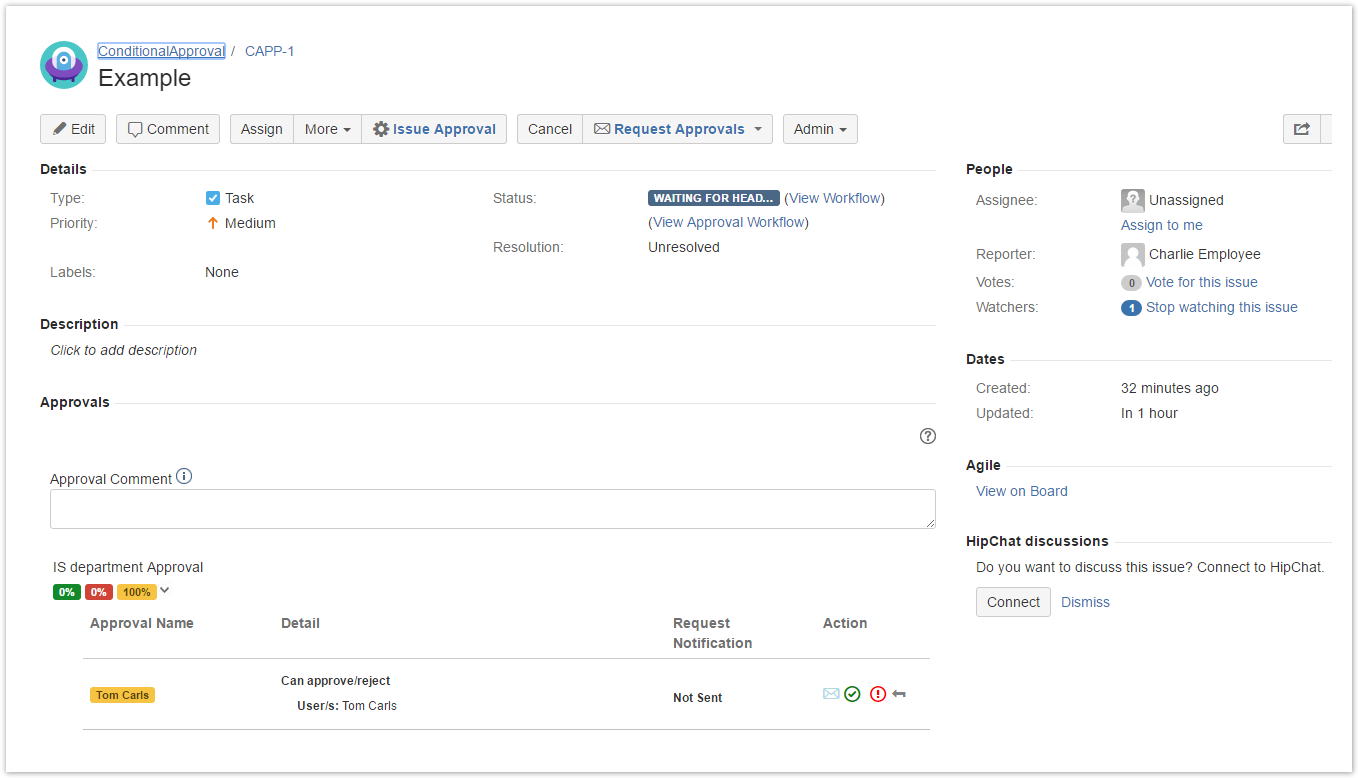Viewport: 1358px width, 778px height.
Task: Reject using the red exclamation icon
Action: pyautogui.click(x=878, y=694)
